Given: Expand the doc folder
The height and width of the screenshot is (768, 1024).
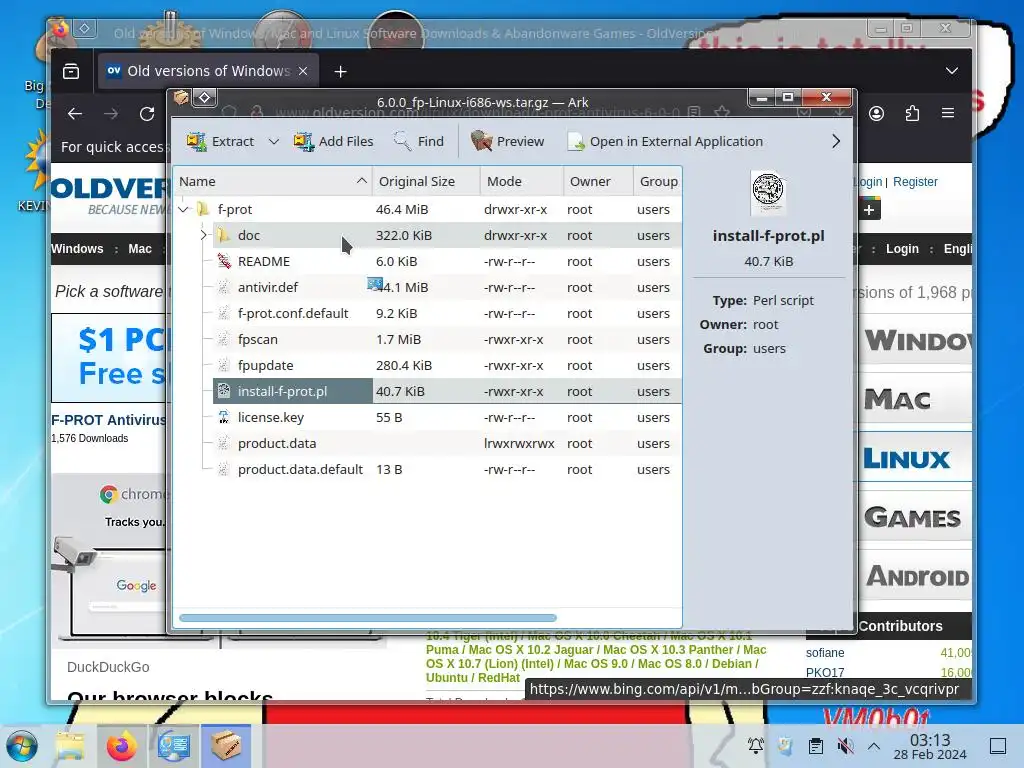Looking at the screenshot, I should pos(204,235).
